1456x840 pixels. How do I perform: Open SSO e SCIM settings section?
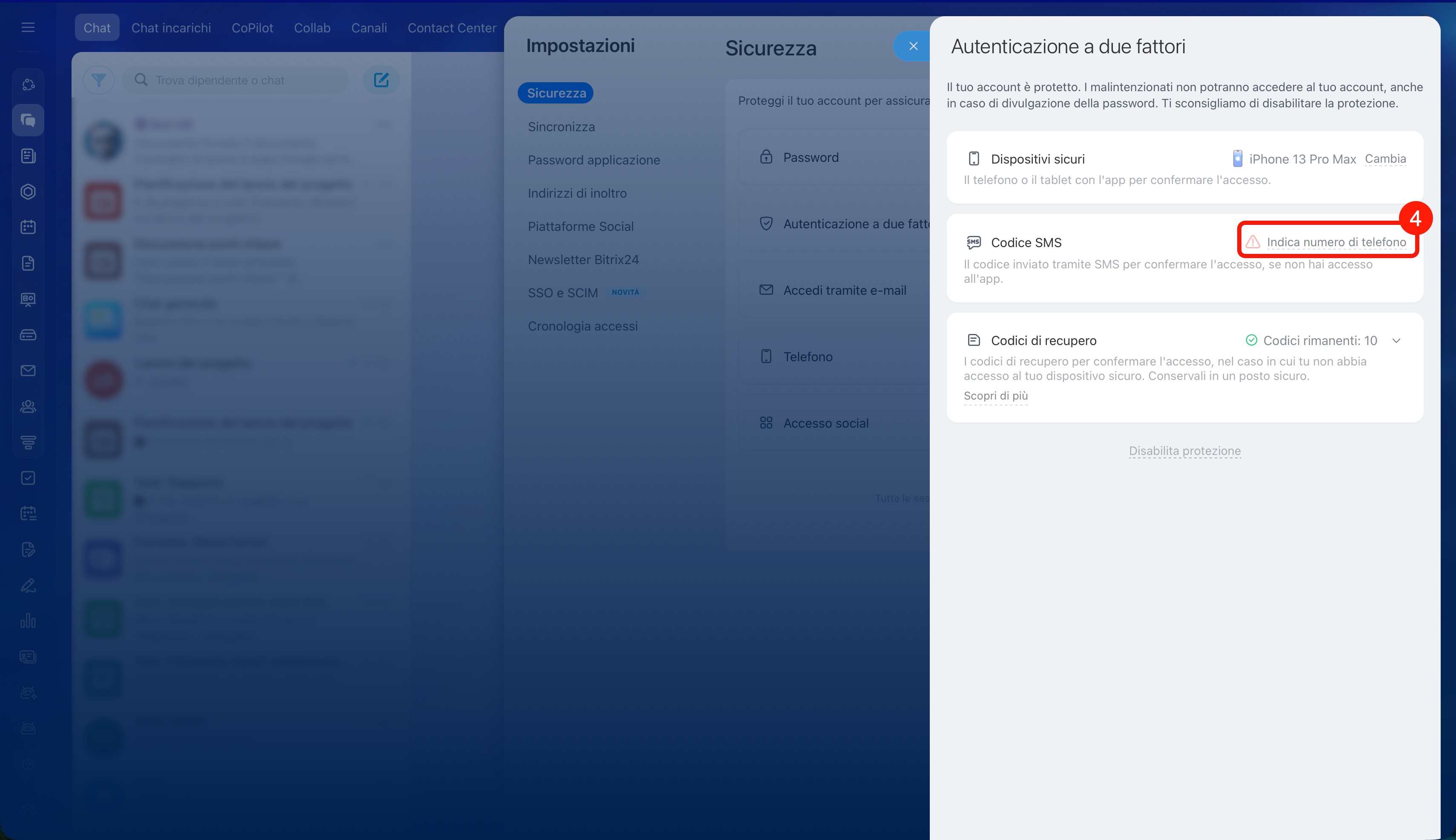pos(563,293)
